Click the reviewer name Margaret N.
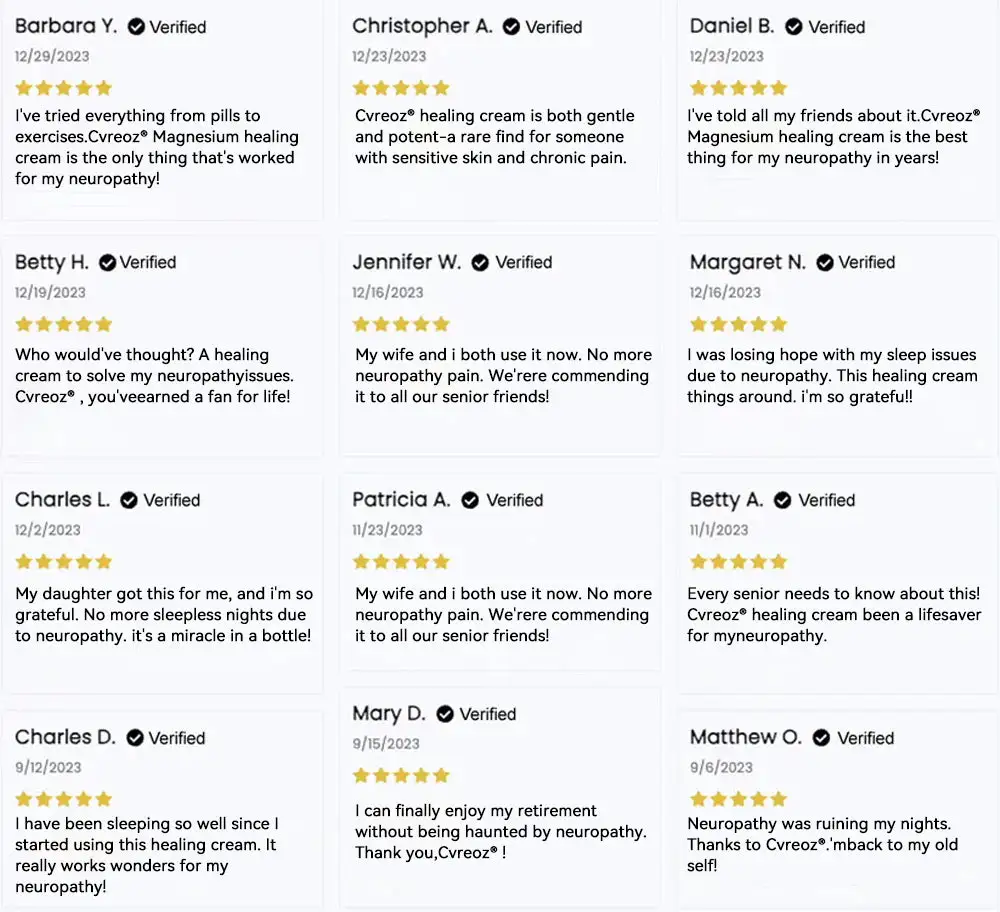This screenshot has height=912, width=1000. 747,263
